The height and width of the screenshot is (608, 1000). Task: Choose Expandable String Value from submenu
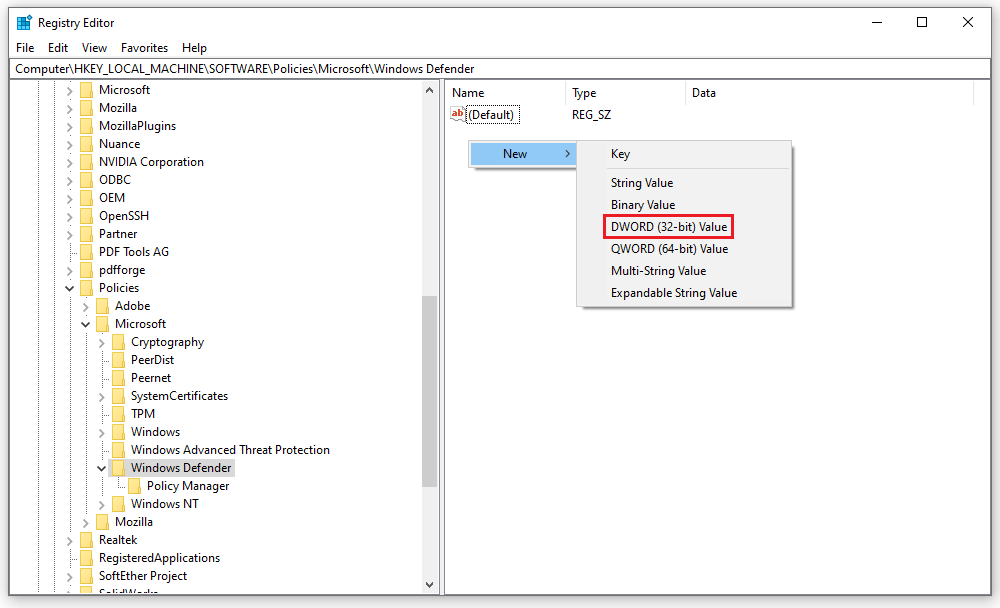[684, 293]
